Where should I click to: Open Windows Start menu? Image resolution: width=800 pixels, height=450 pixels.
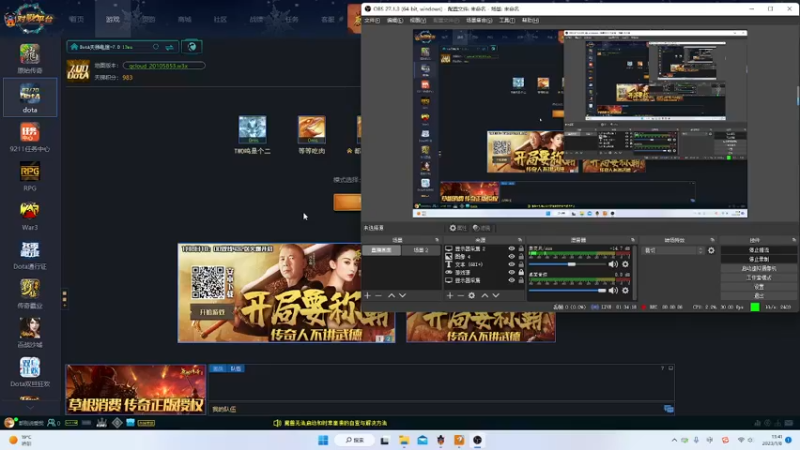323,440
